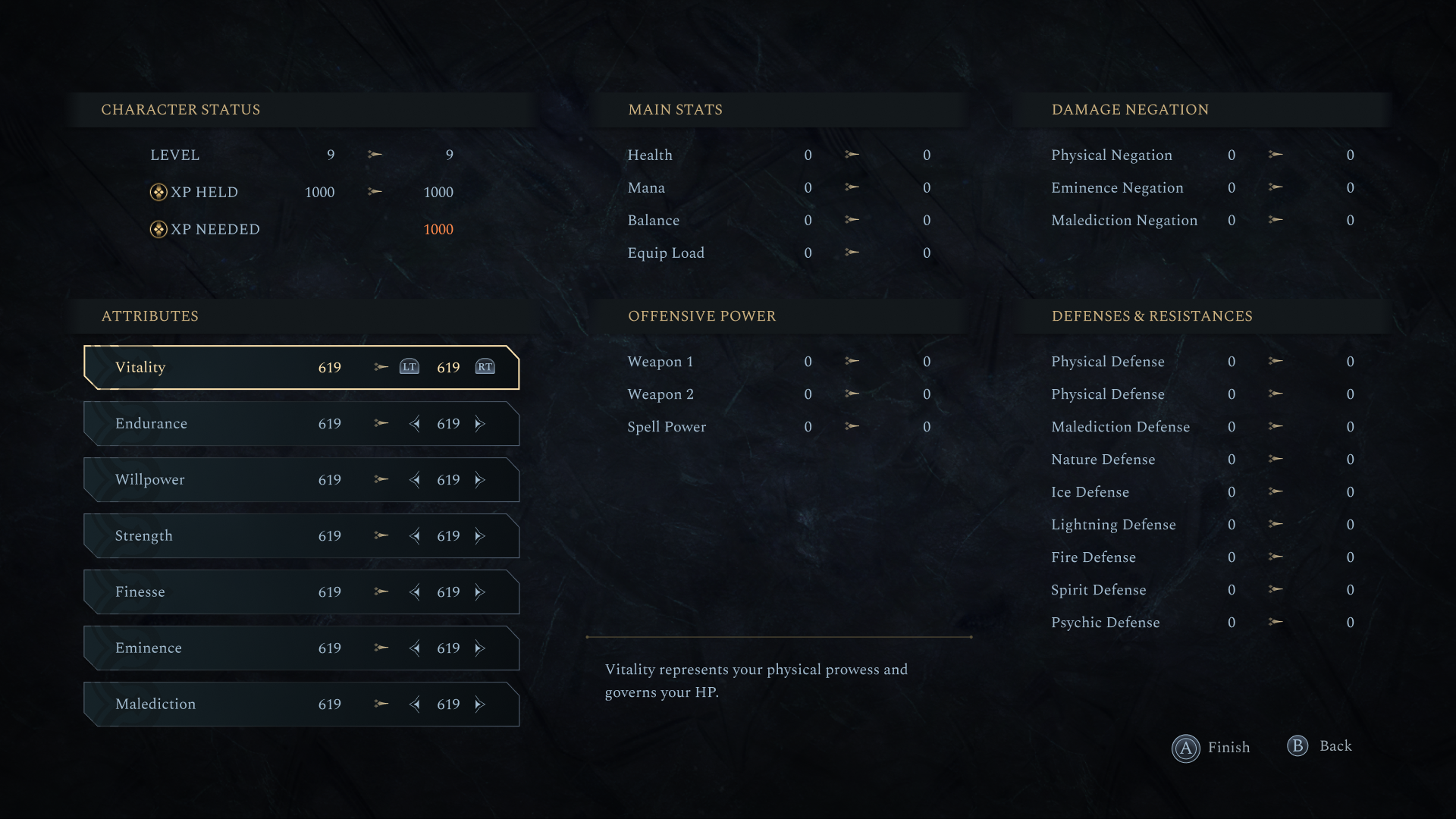1456x819 pixels.
Task: Click the XP Needed coin icon
Action: pyautogui.click(x=158, y=229)
